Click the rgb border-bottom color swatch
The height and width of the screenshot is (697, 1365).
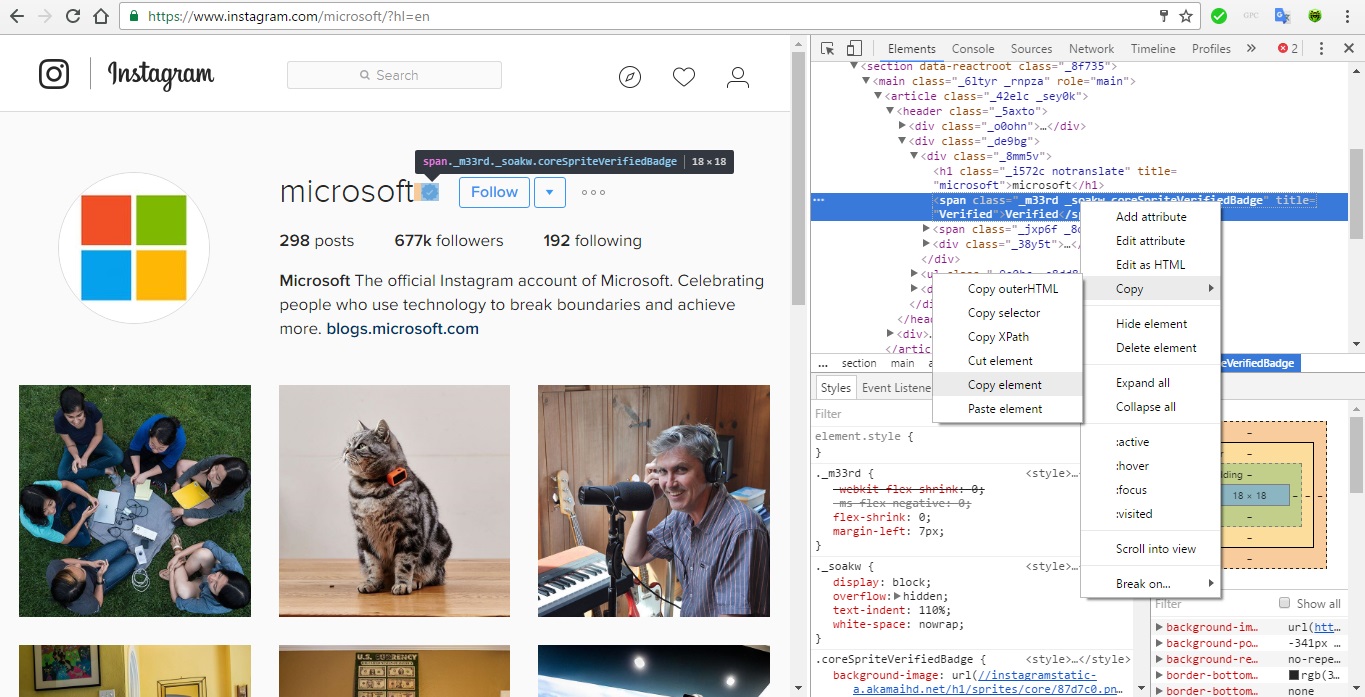tap(1294, 675)
